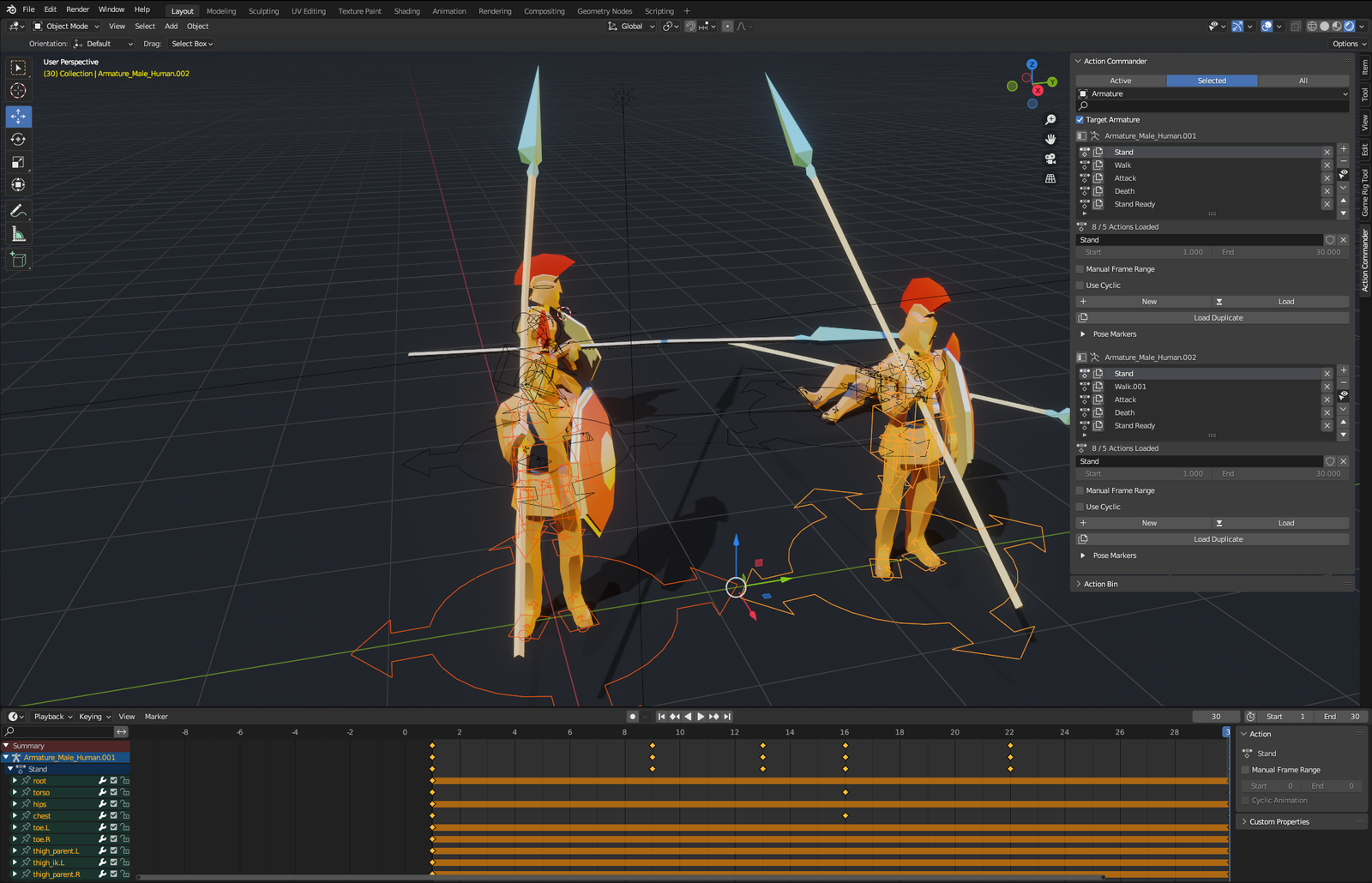Click the timeline current frame field
The height and width of the screenshot is (883, 1372).
point(1215,717)
